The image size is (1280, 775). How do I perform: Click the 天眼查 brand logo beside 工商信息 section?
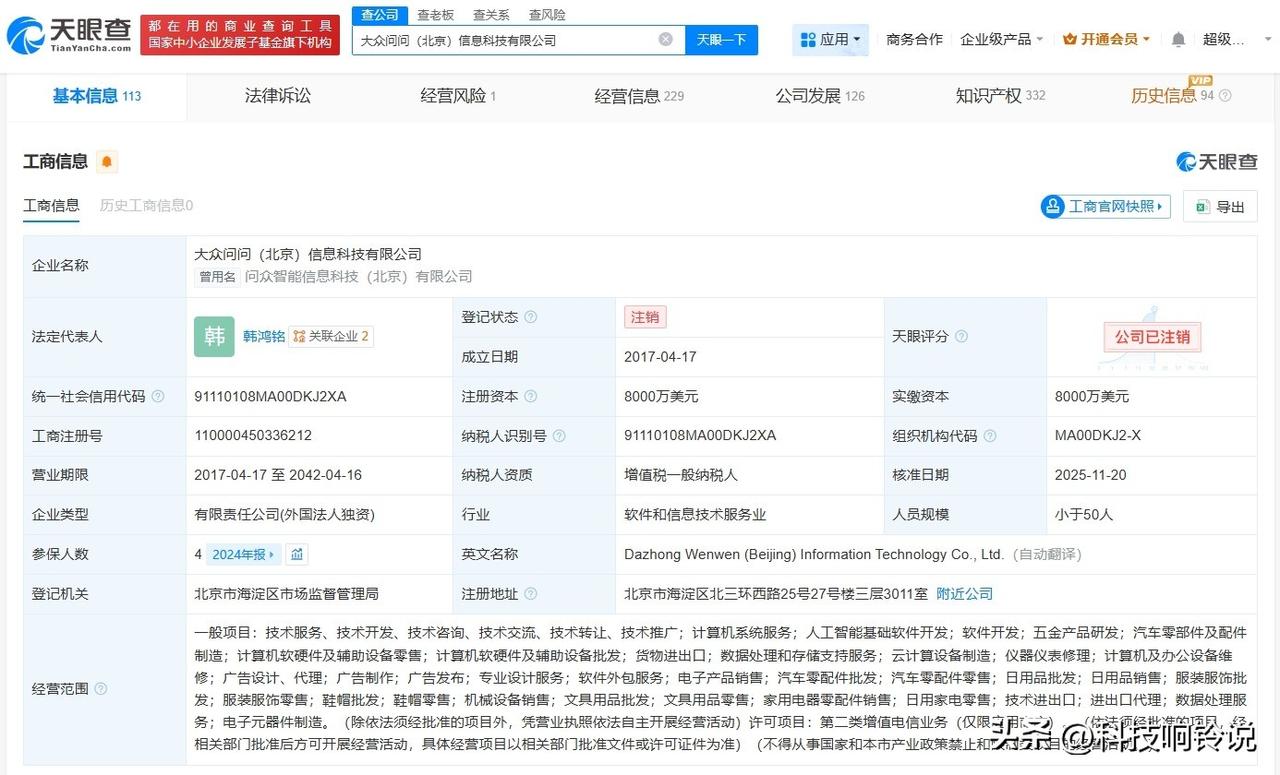[x=1216, y=161]
